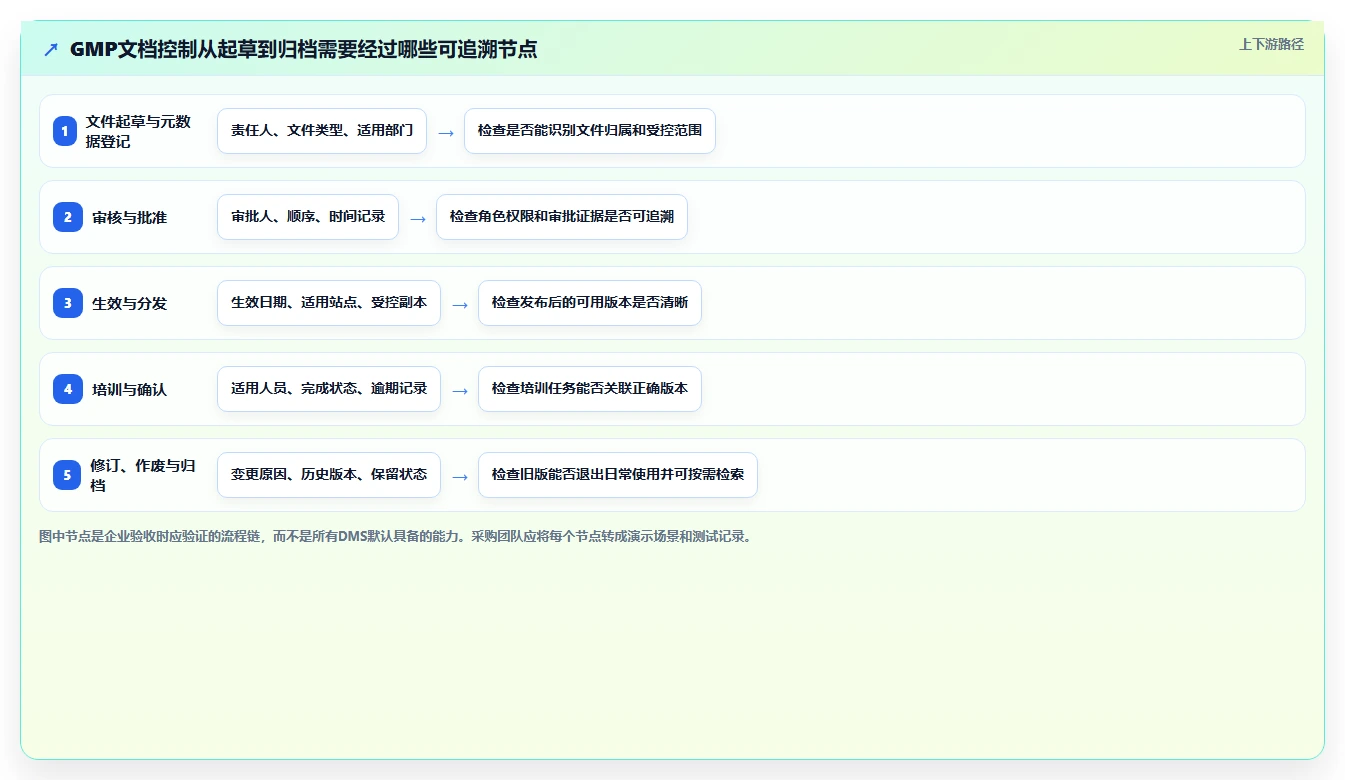1345x780 pixels.
Task: Click the step number 2 badge
Action: 68,217
